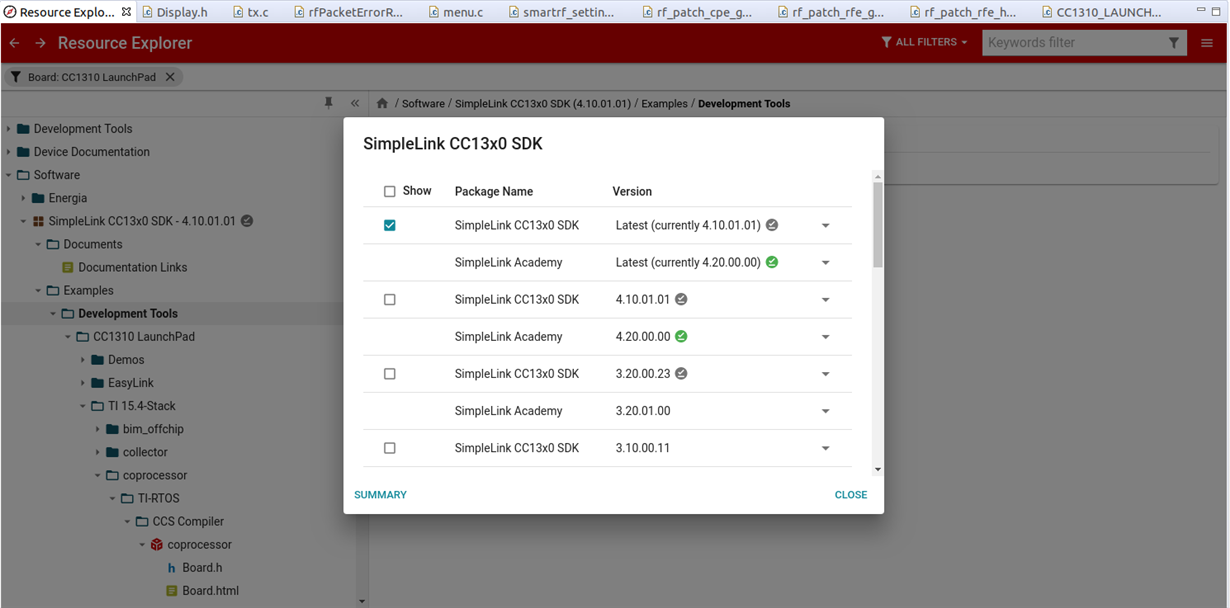
Task: Open the ALL FILTERS dropdown
Action: 924,42
